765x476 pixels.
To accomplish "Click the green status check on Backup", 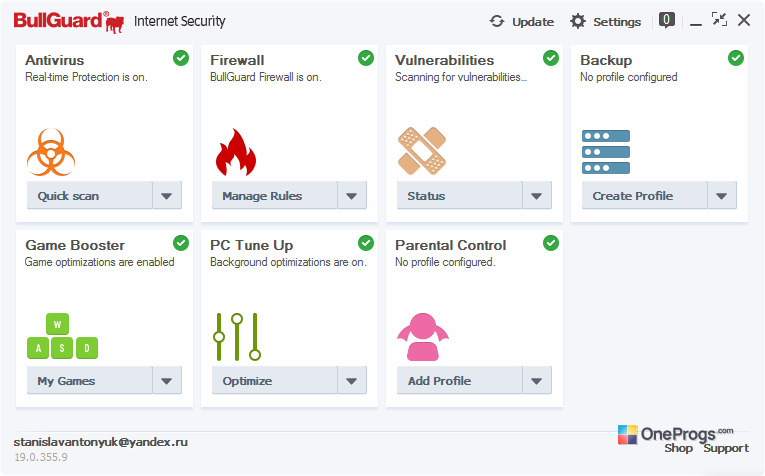I will click(736, 58).
